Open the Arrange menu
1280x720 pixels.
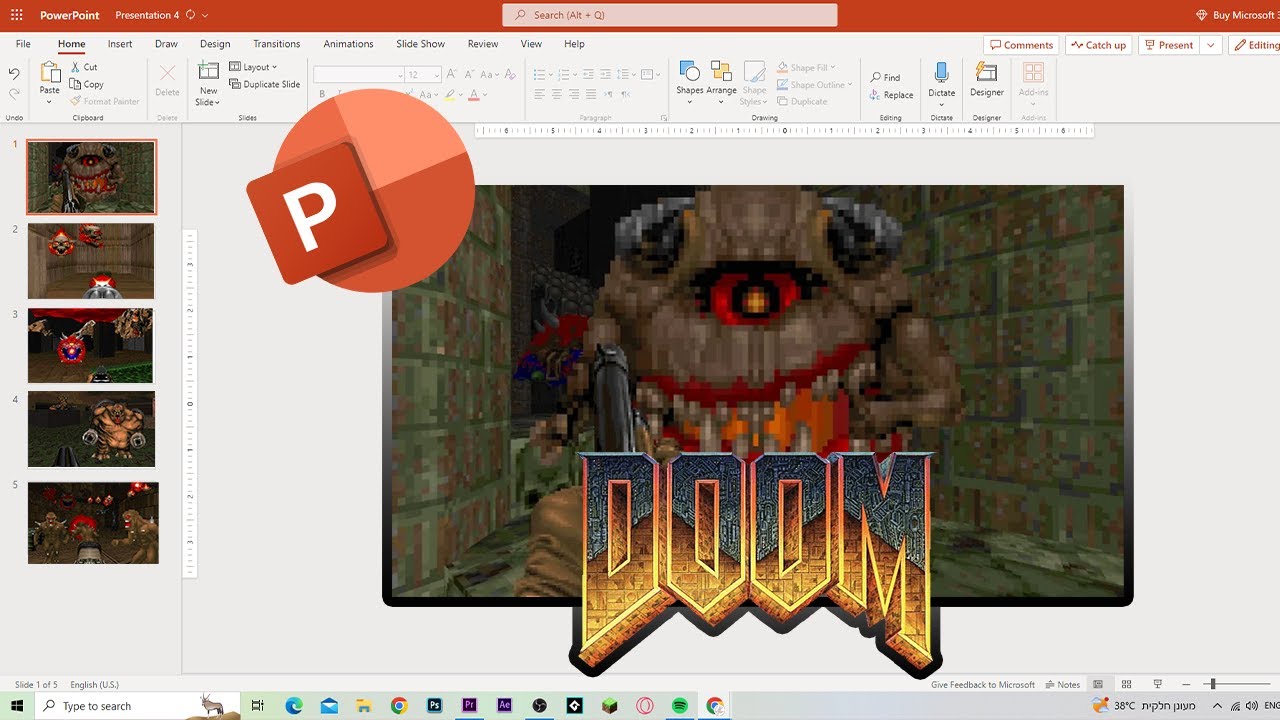click(721, 83)
